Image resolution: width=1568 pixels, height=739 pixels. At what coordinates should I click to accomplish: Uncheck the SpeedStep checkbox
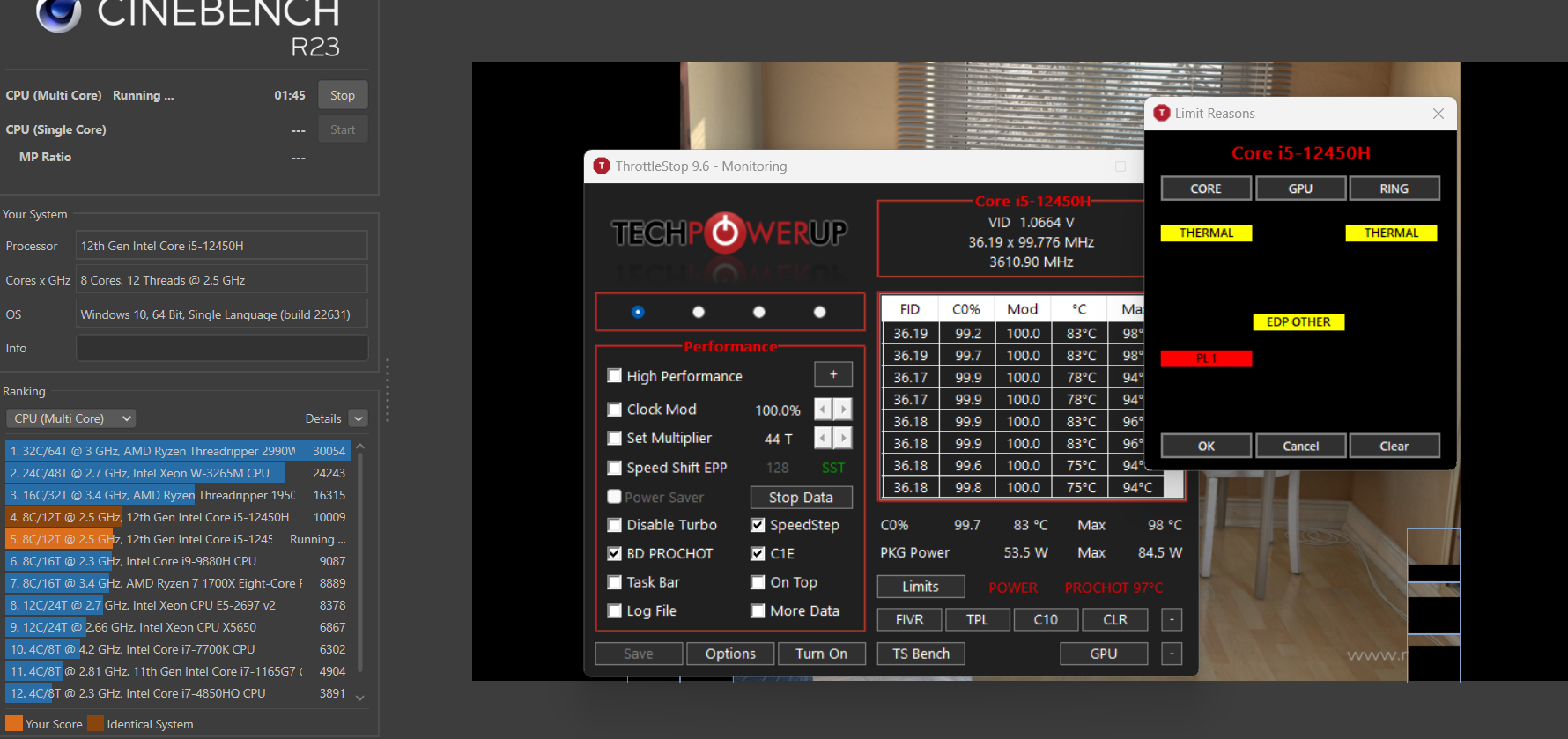[x=758, y=525]
